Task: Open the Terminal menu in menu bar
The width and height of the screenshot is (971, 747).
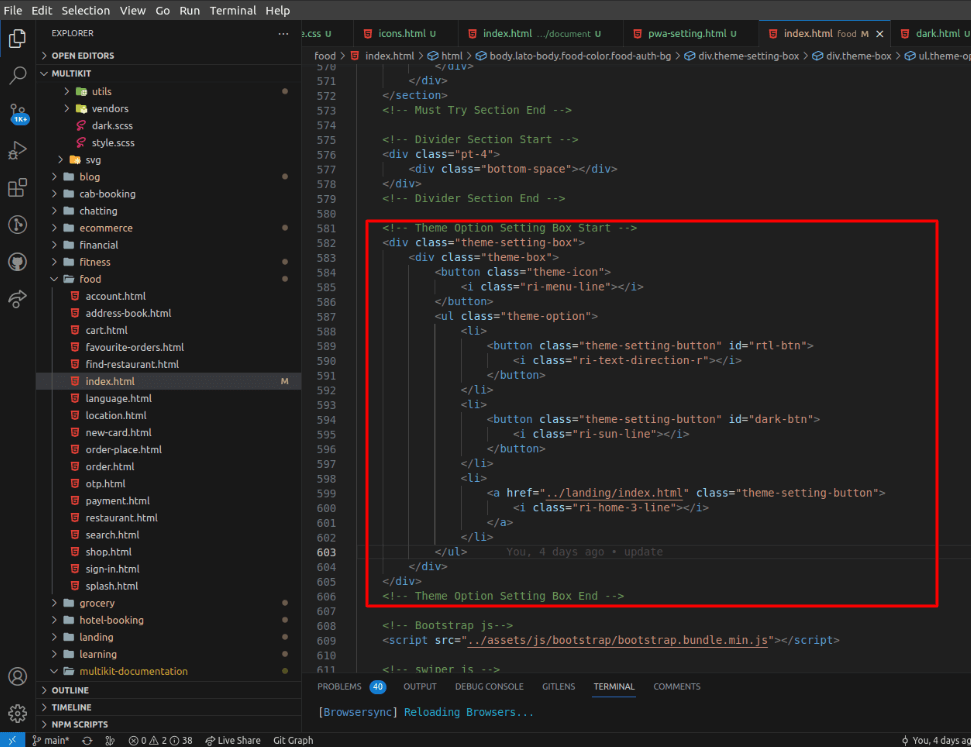Action: pyautogui.click(x=232, y=10)
